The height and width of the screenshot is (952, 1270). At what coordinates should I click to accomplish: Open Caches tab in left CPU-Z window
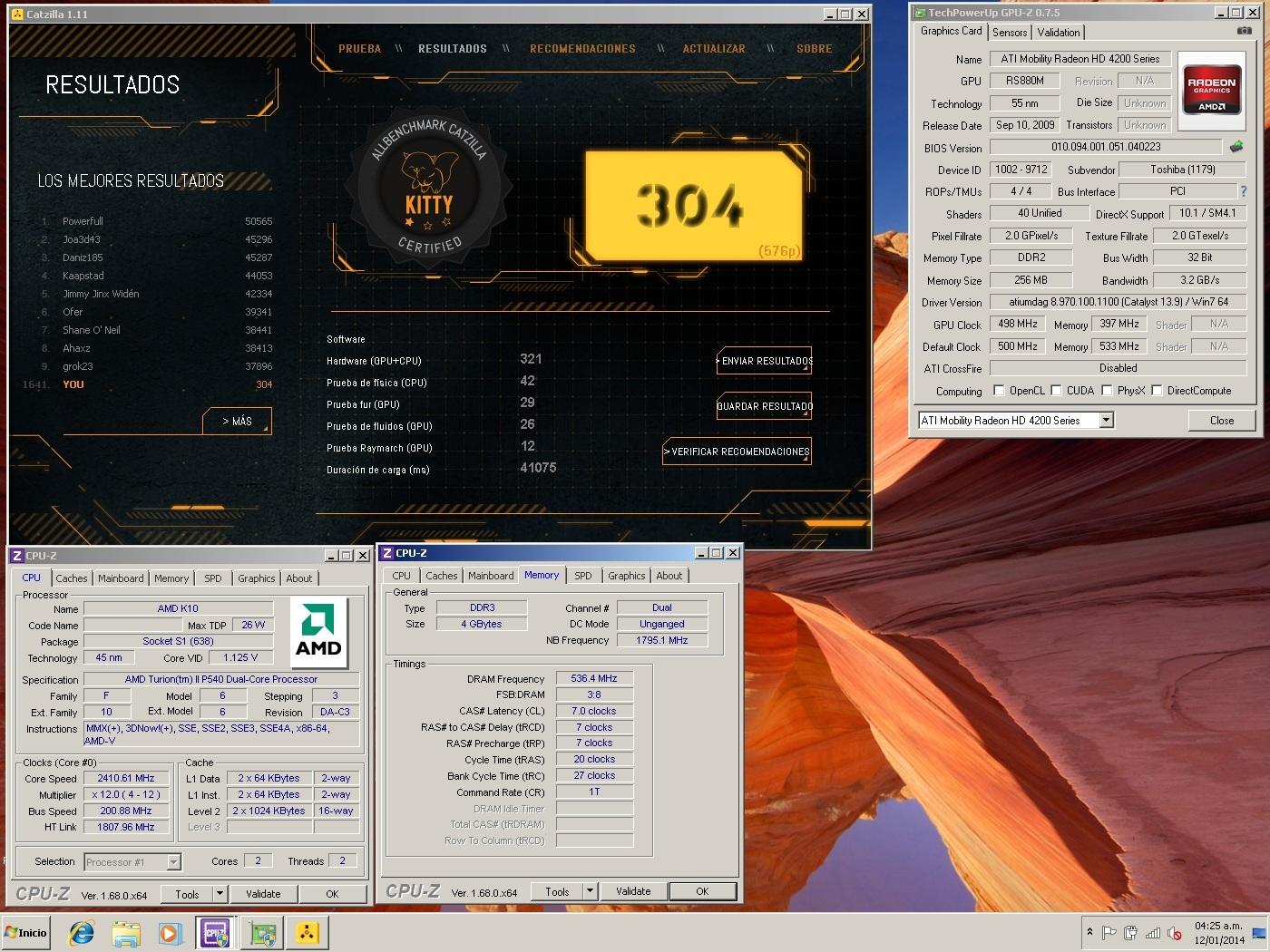[72, 578]
